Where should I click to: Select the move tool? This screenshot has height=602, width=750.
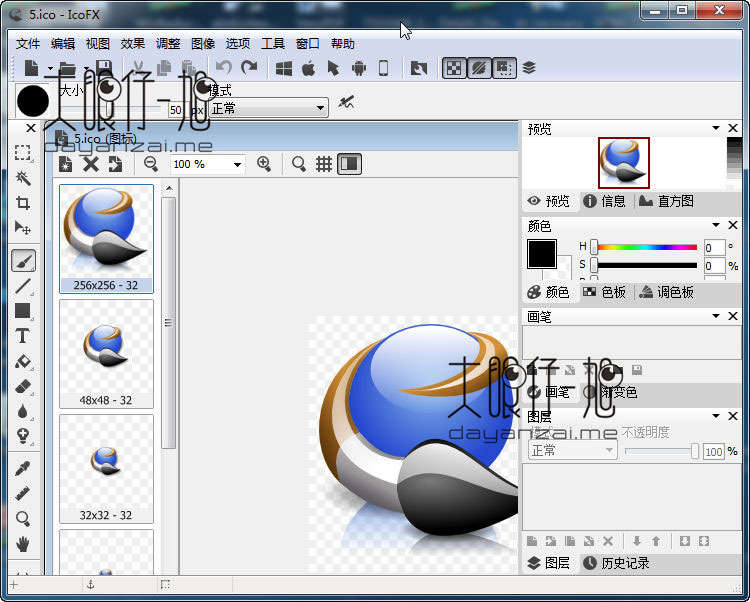tap(22, 228)
